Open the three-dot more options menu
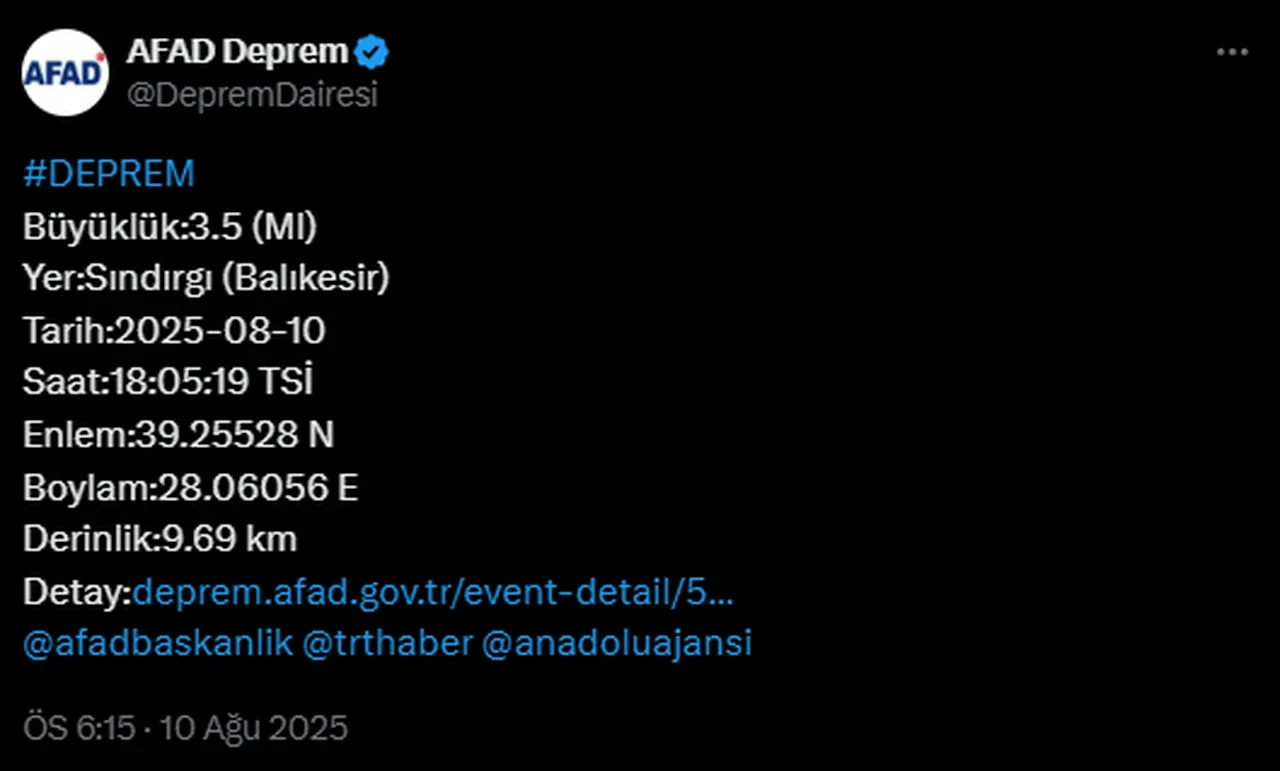Viewport: 1280px width, 771px height. click(x=1232, y=50)
